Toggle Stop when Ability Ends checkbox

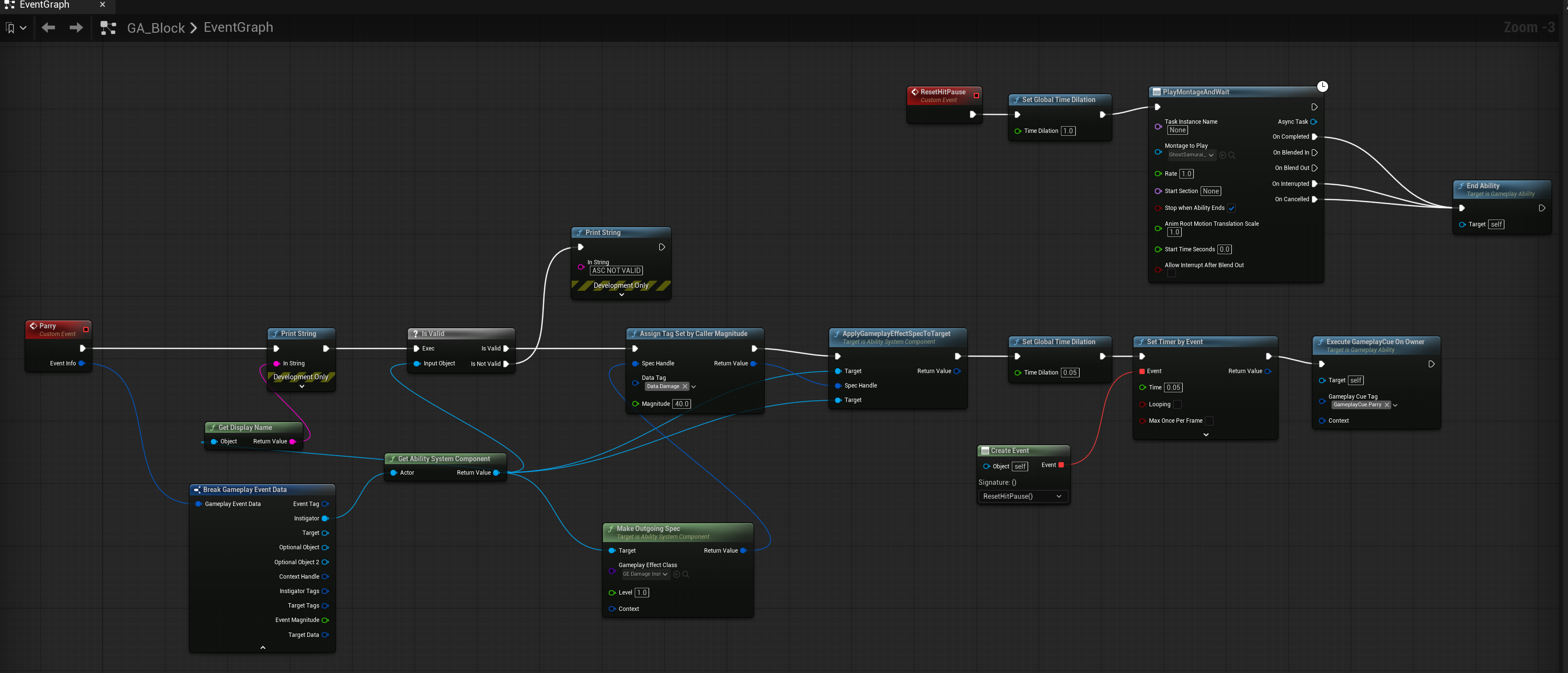1231,208
